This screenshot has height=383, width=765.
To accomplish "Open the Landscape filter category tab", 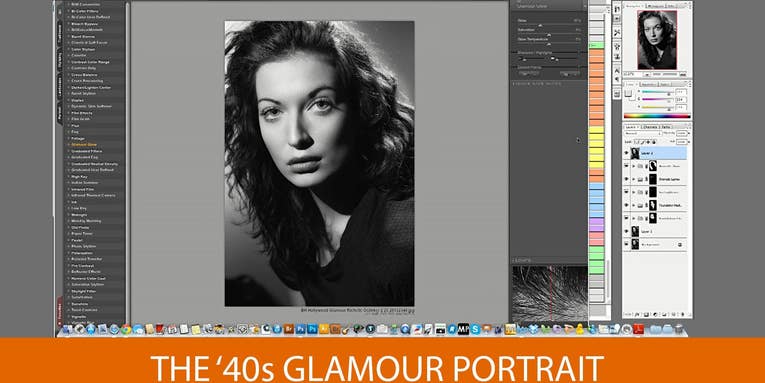I will pyautogui.click(x=60, y=88).
